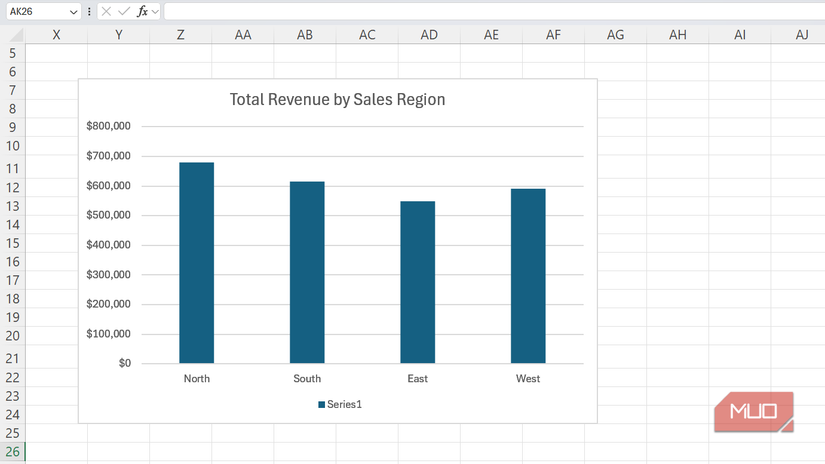The width and height of the screenshot is (825, 464).
Task: Select row 24 header
Action: coord(13,415)
